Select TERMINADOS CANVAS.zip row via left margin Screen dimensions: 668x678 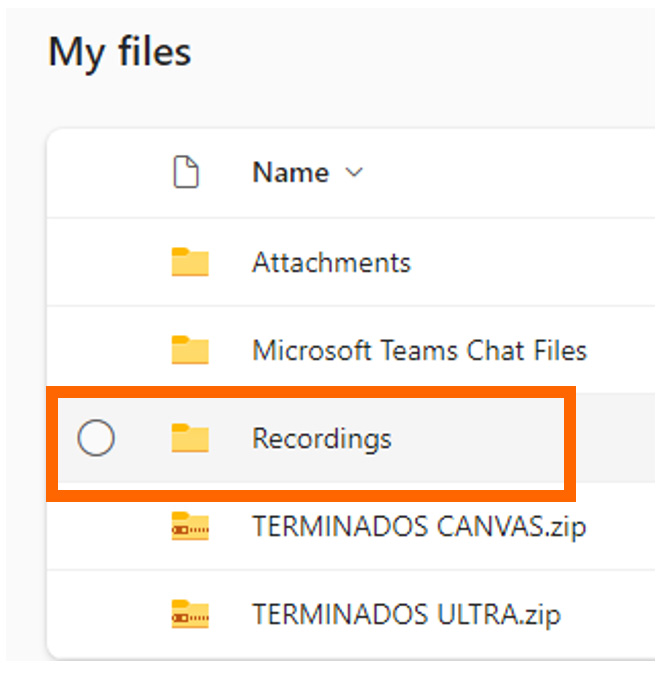click(x=96, y=527)
